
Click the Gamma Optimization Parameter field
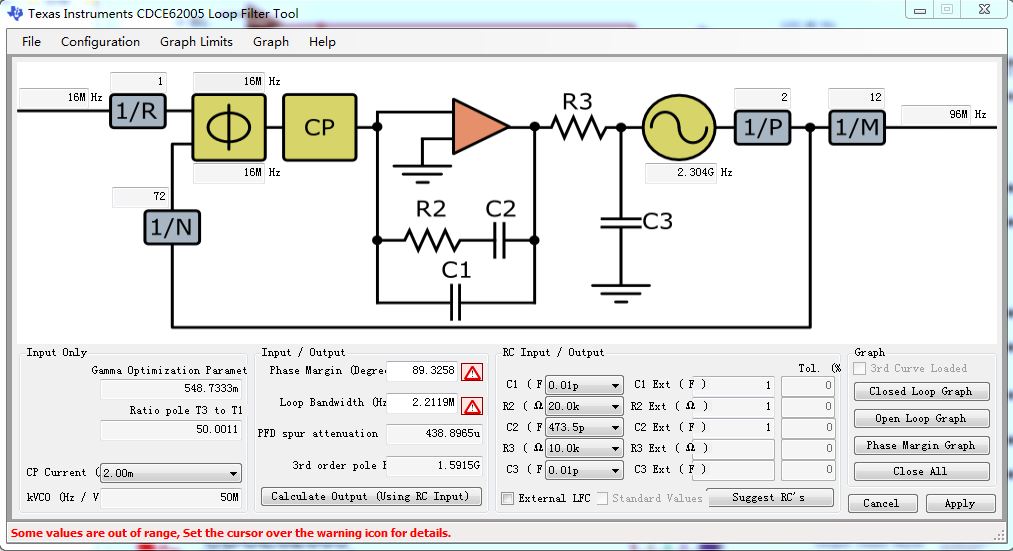pos(172,389)
